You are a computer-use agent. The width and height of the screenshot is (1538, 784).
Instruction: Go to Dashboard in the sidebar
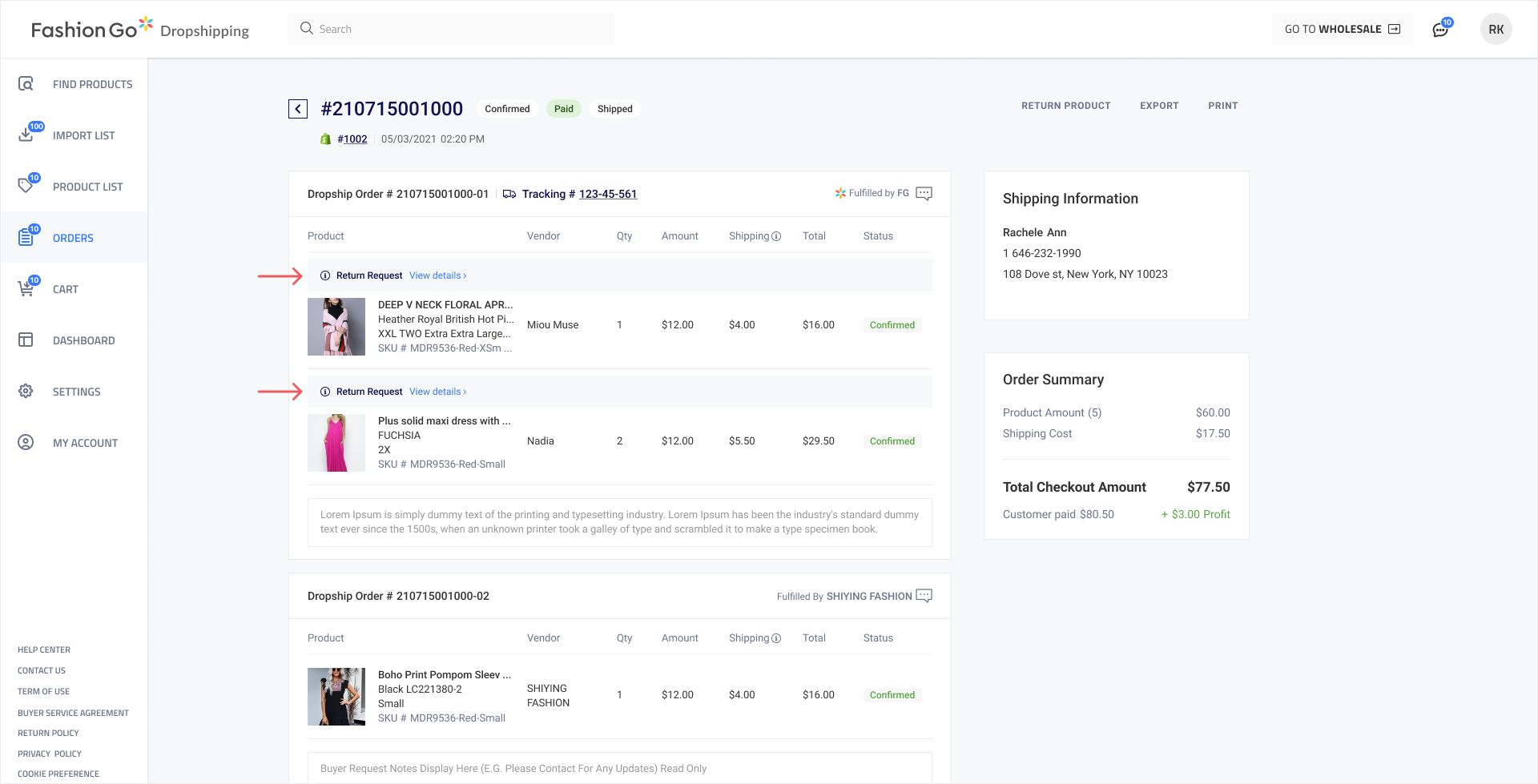[x=83, y=340]
